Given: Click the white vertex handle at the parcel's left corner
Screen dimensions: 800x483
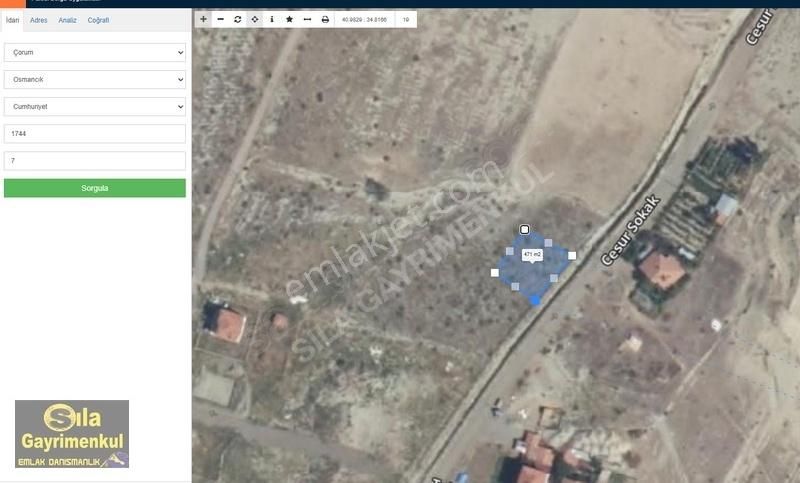Looking at the screenshot, I should (x=494, y=273).
